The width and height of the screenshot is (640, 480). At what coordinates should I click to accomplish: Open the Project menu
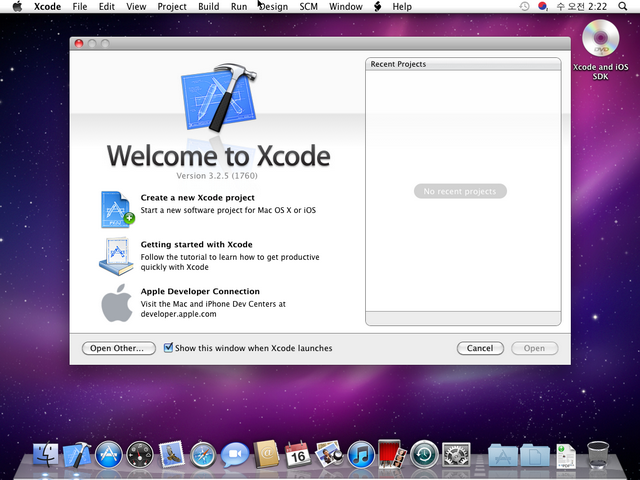coord(172,7)
